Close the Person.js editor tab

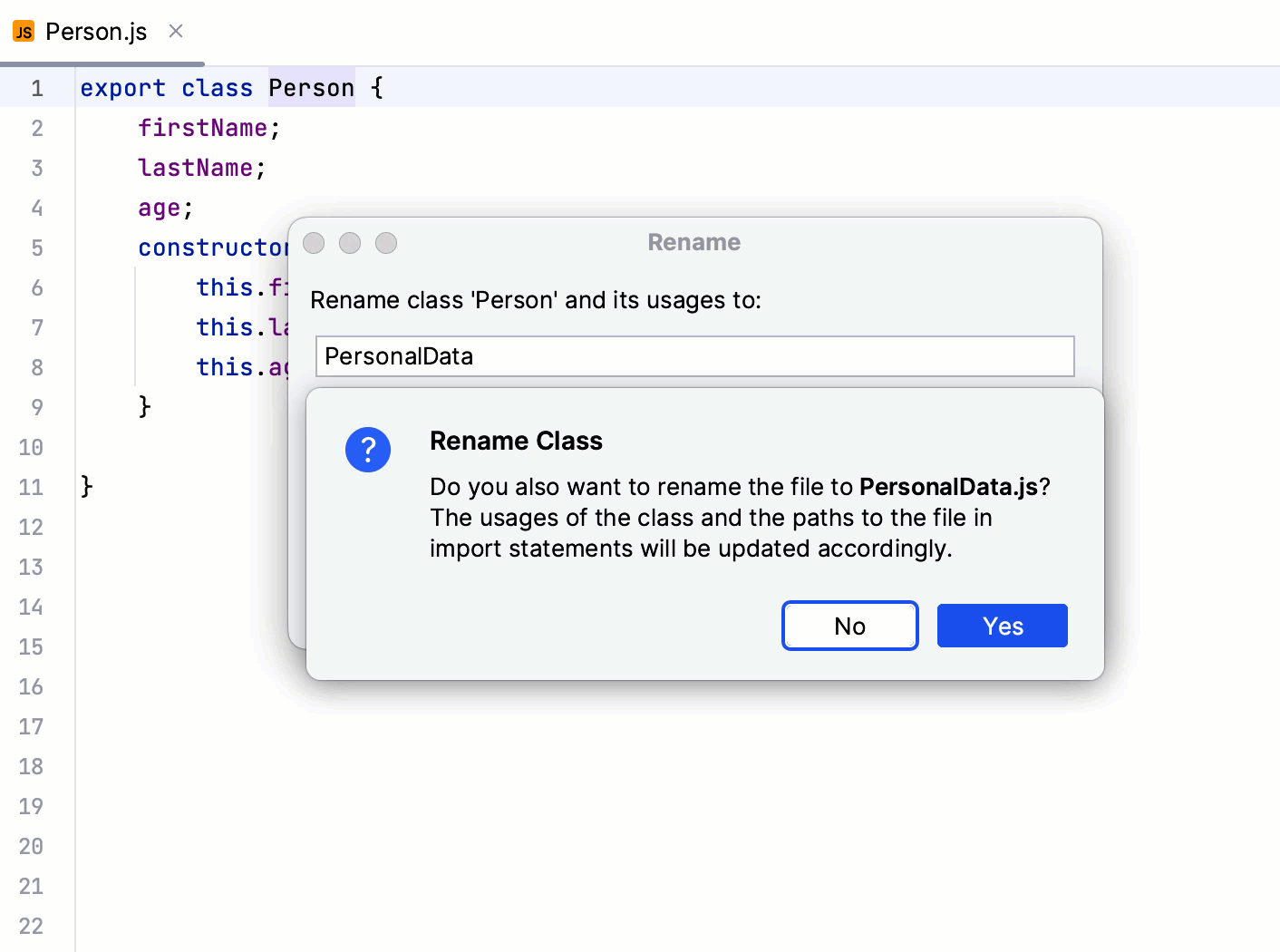(174, 31)
